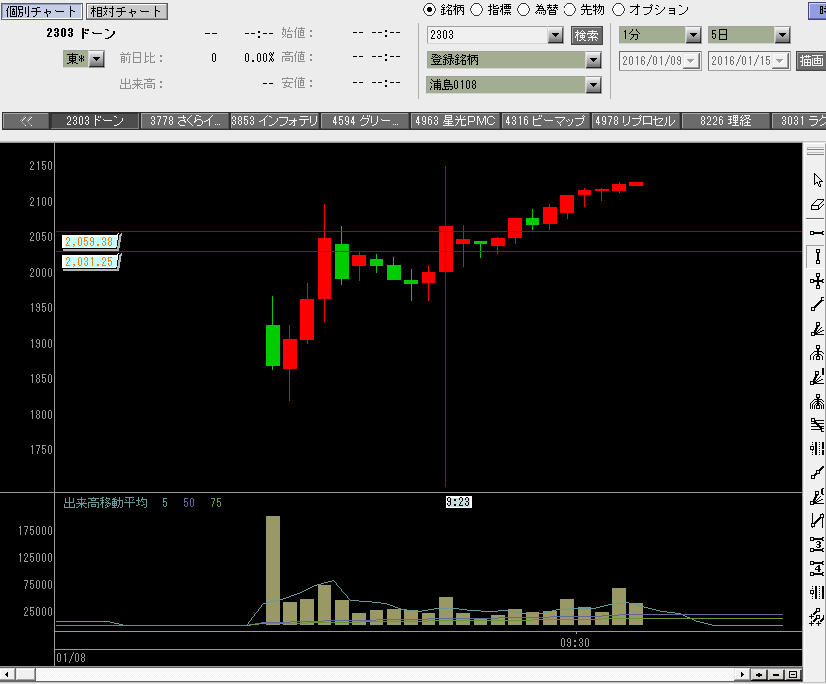
Task: Select the 4594 グリー stock tab
Action: pos(365,121)
